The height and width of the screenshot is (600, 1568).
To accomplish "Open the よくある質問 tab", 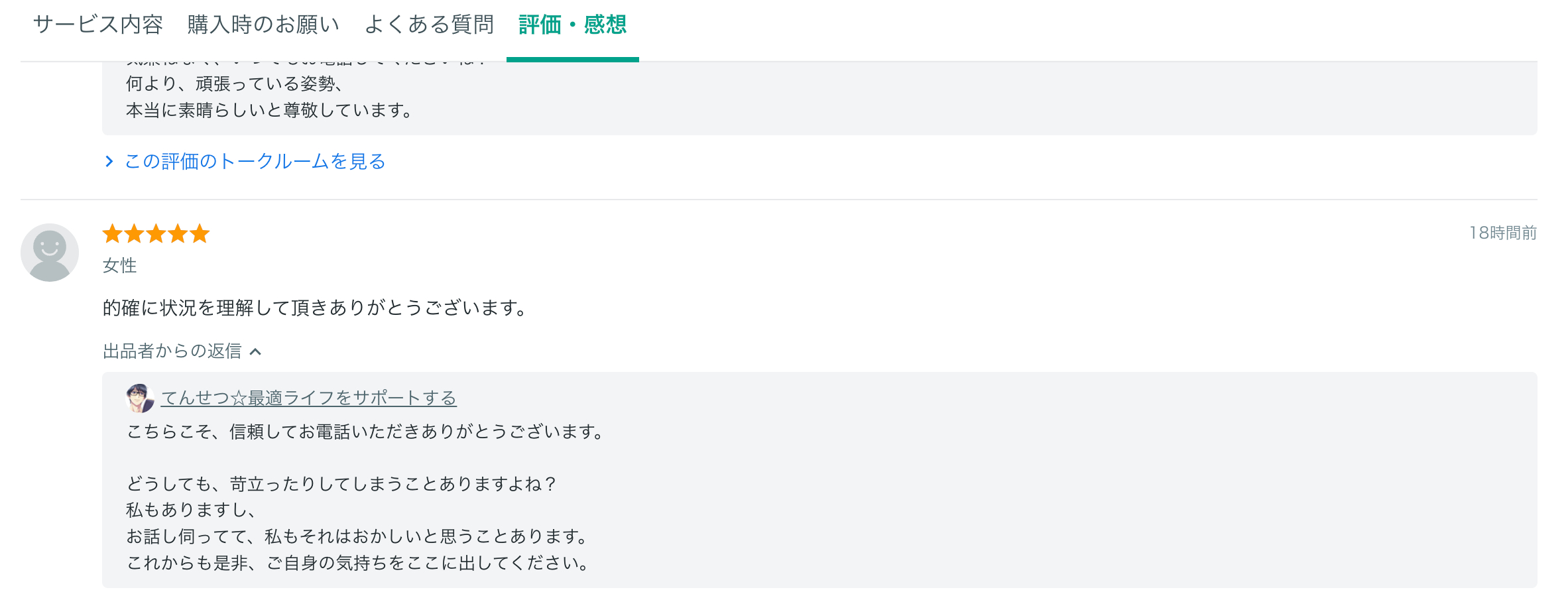I will (x=428, y=24).
